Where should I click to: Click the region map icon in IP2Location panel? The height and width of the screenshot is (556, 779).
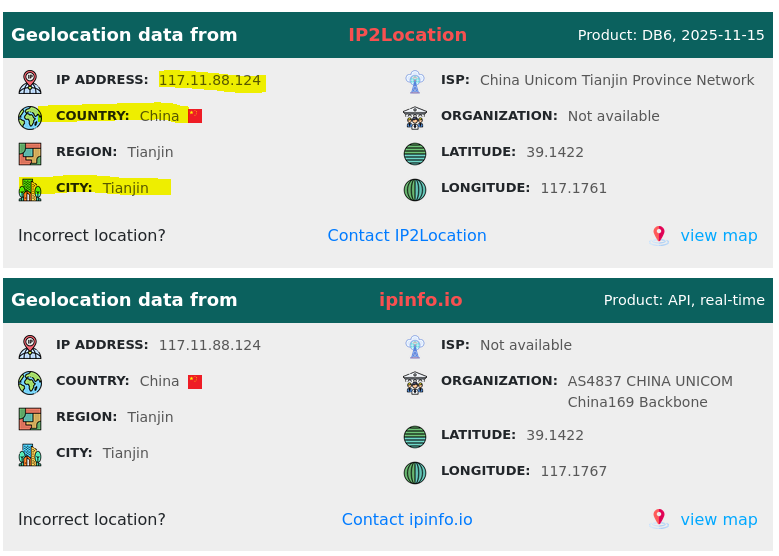pos(30,154)
